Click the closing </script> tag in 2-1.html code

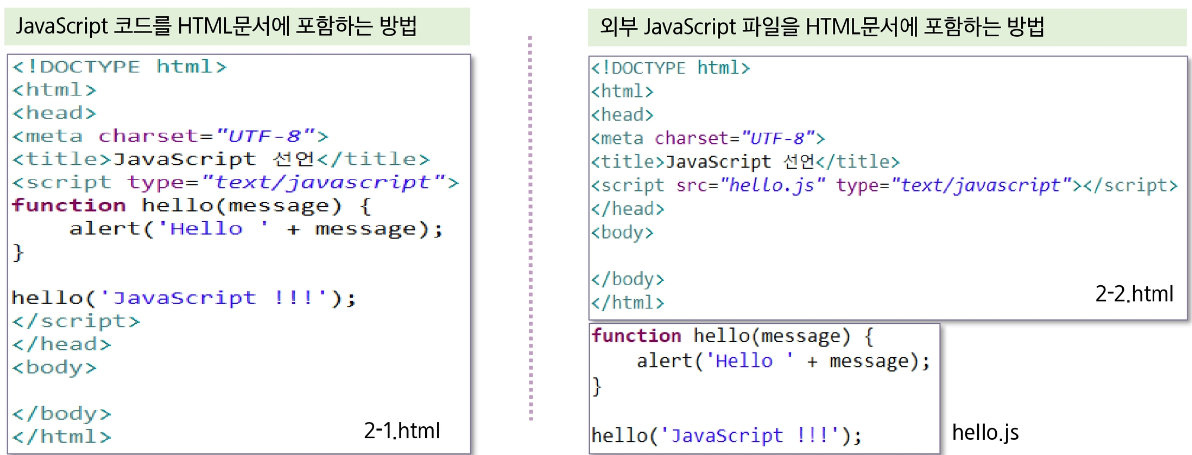(76, 321)
